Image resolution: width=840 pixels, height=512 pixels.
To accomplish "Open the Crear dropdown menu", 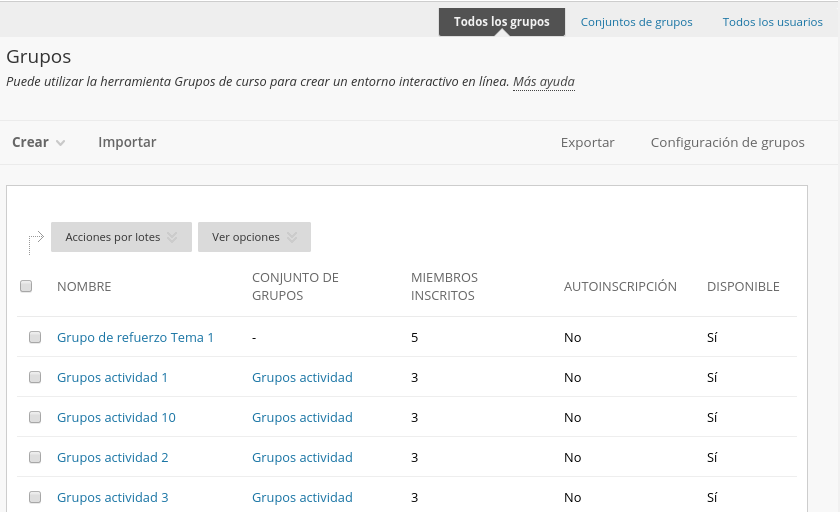I will (39, 142).
